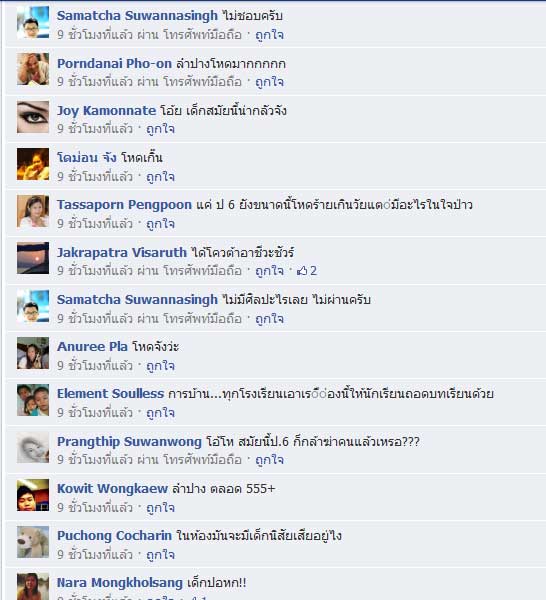
Task: Like Puchong Cocharin's comment
Action: coord(161,554)
